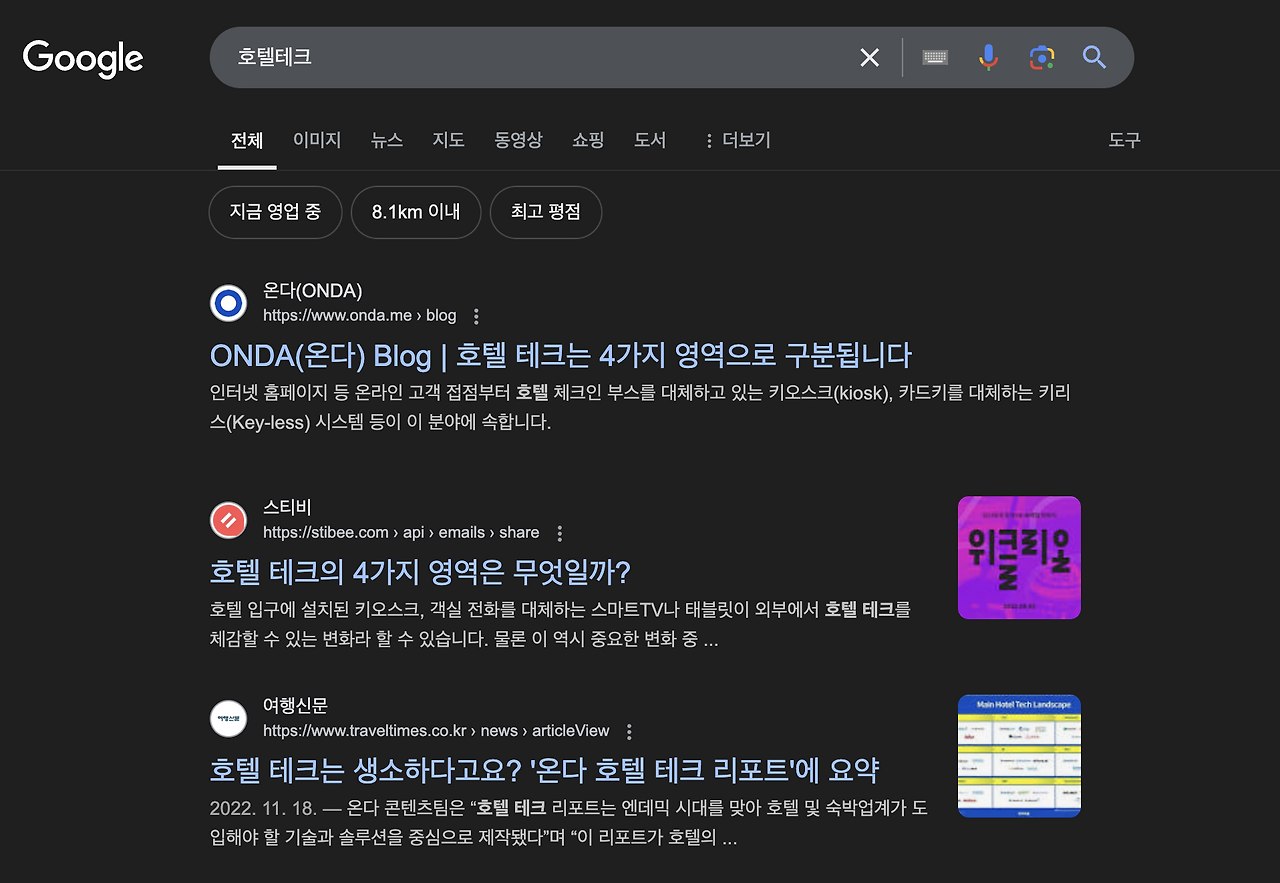Image resolution: width=1280 pixels, height=883 pixels.
Task: Open the ONDA Blog result title link
Action: [x=561, y=355]
